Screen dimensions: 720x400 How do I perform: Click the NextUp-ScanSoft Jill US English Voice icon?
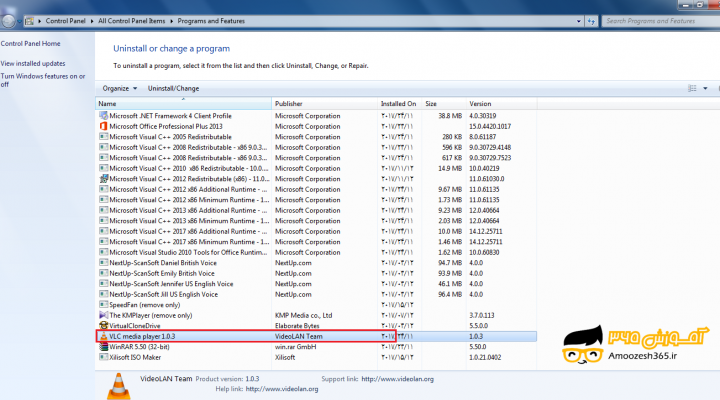103,294
